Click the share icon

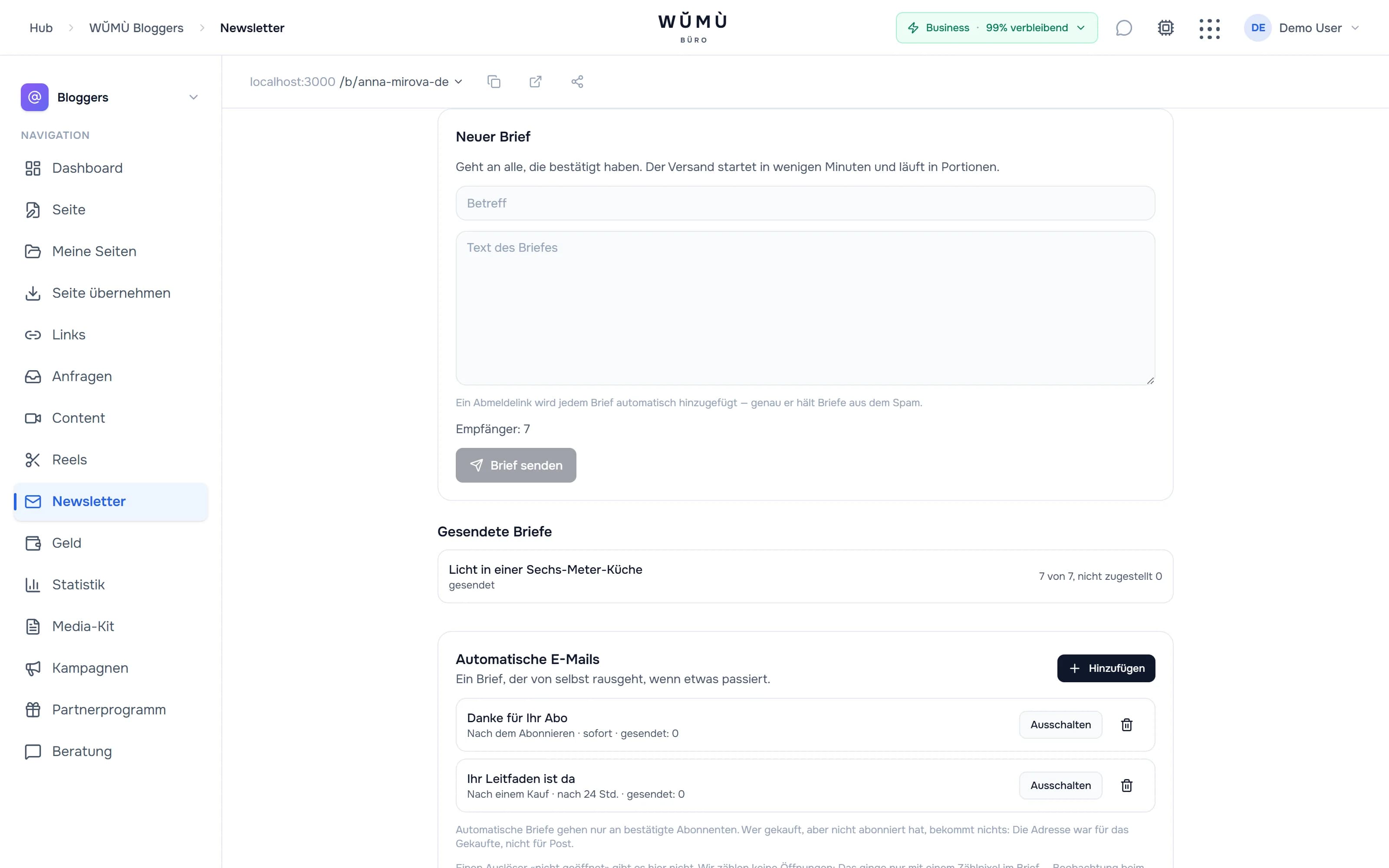[x=577, y=82]
